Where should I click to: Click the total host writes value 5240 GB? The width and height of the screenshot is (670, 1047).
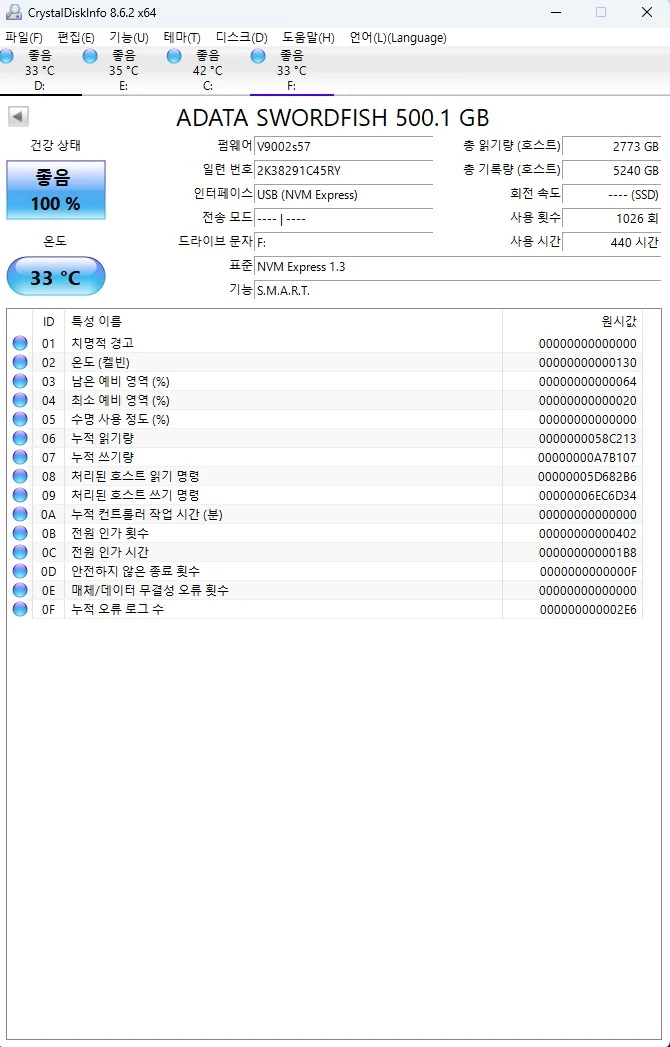612,170
